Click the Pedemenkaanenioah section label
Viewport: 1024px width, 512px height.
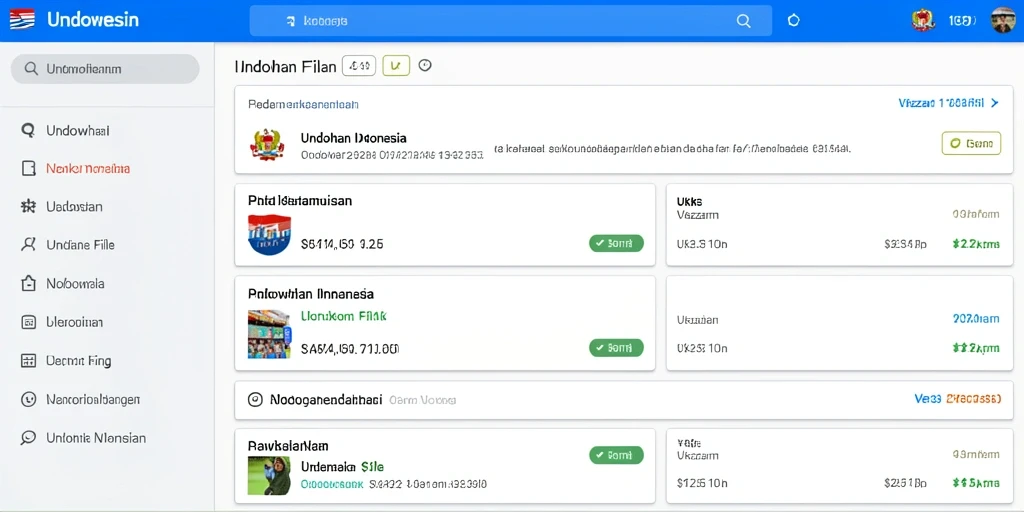[x=303, y=104]
